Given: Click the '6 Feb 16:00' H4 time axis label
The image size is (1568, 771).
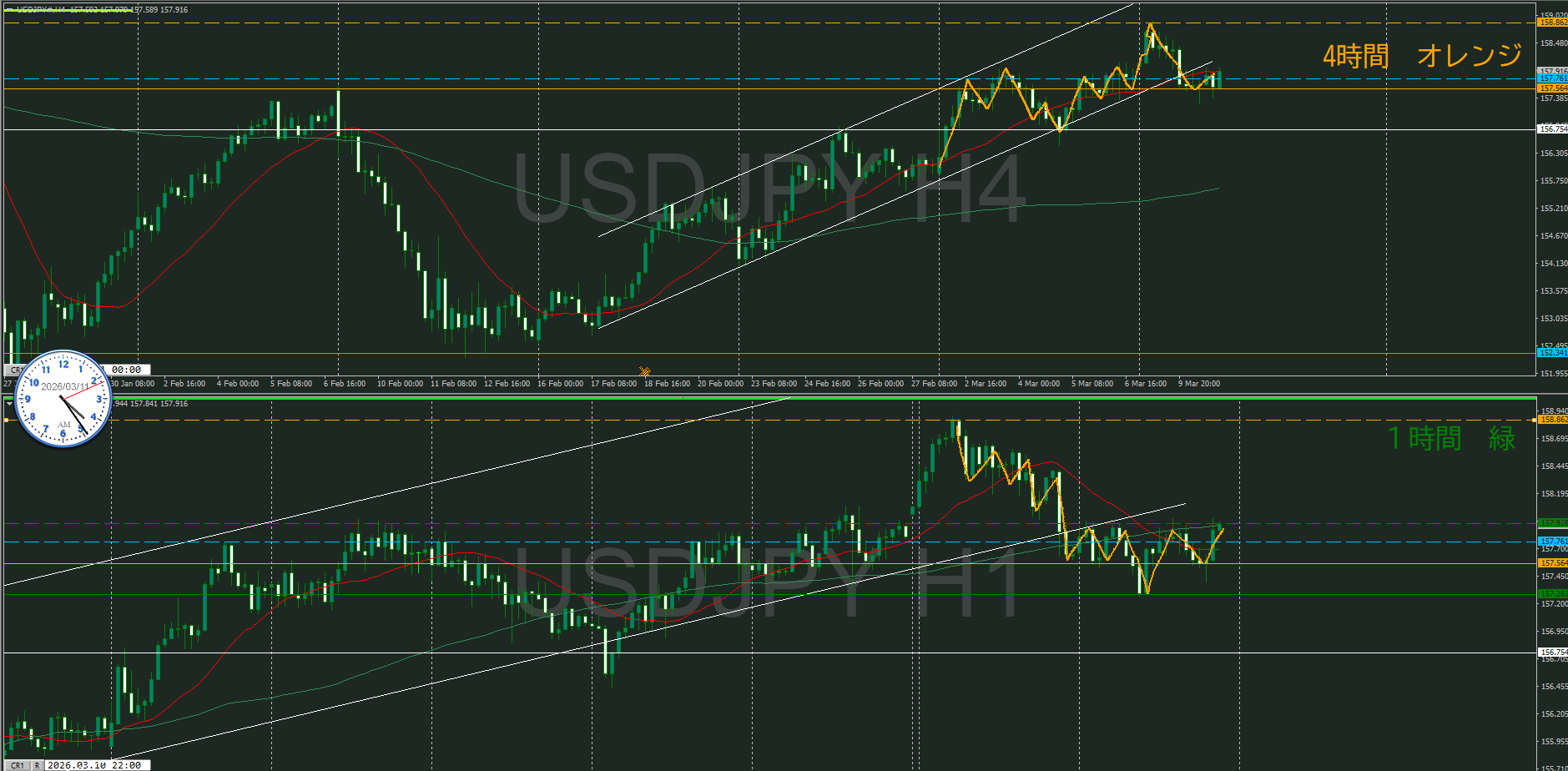Looking at the screenshot, I should 345,384.
